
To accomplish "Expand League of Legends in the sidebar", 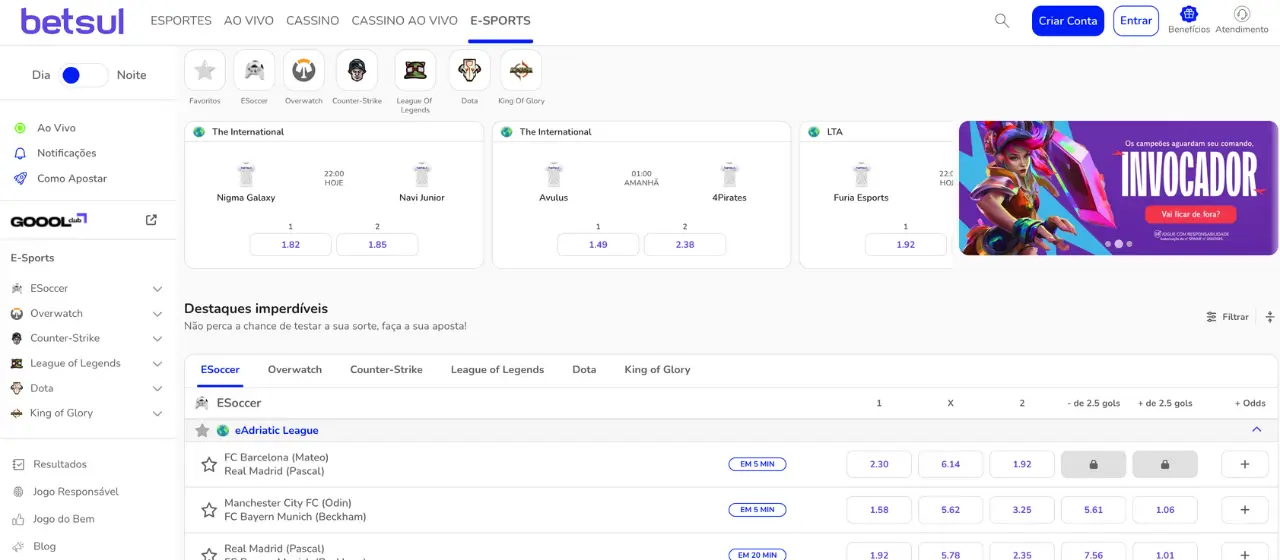I will coord(157,363).
